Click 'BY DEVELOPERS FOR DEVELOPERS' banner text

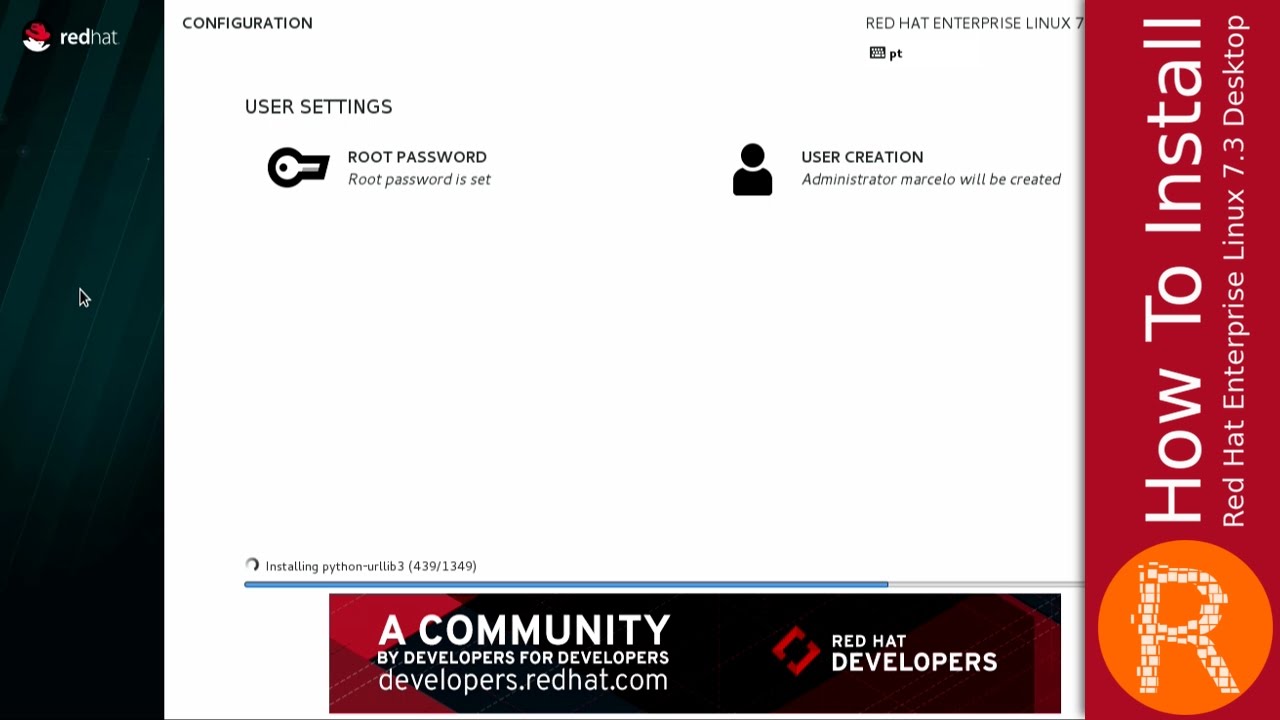[523, 657]
